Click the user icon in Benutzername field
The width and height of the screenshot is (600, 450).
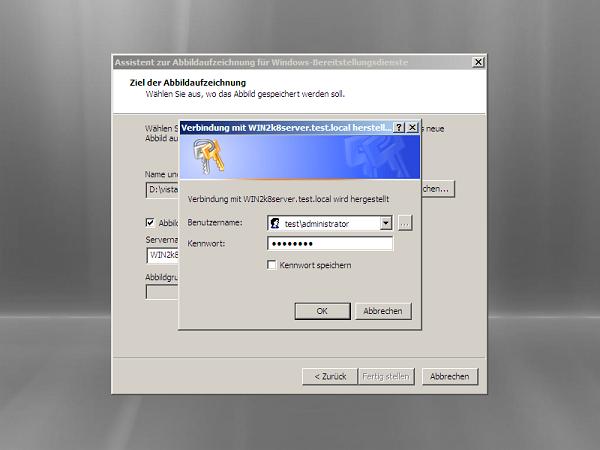[x=275, y=223]
